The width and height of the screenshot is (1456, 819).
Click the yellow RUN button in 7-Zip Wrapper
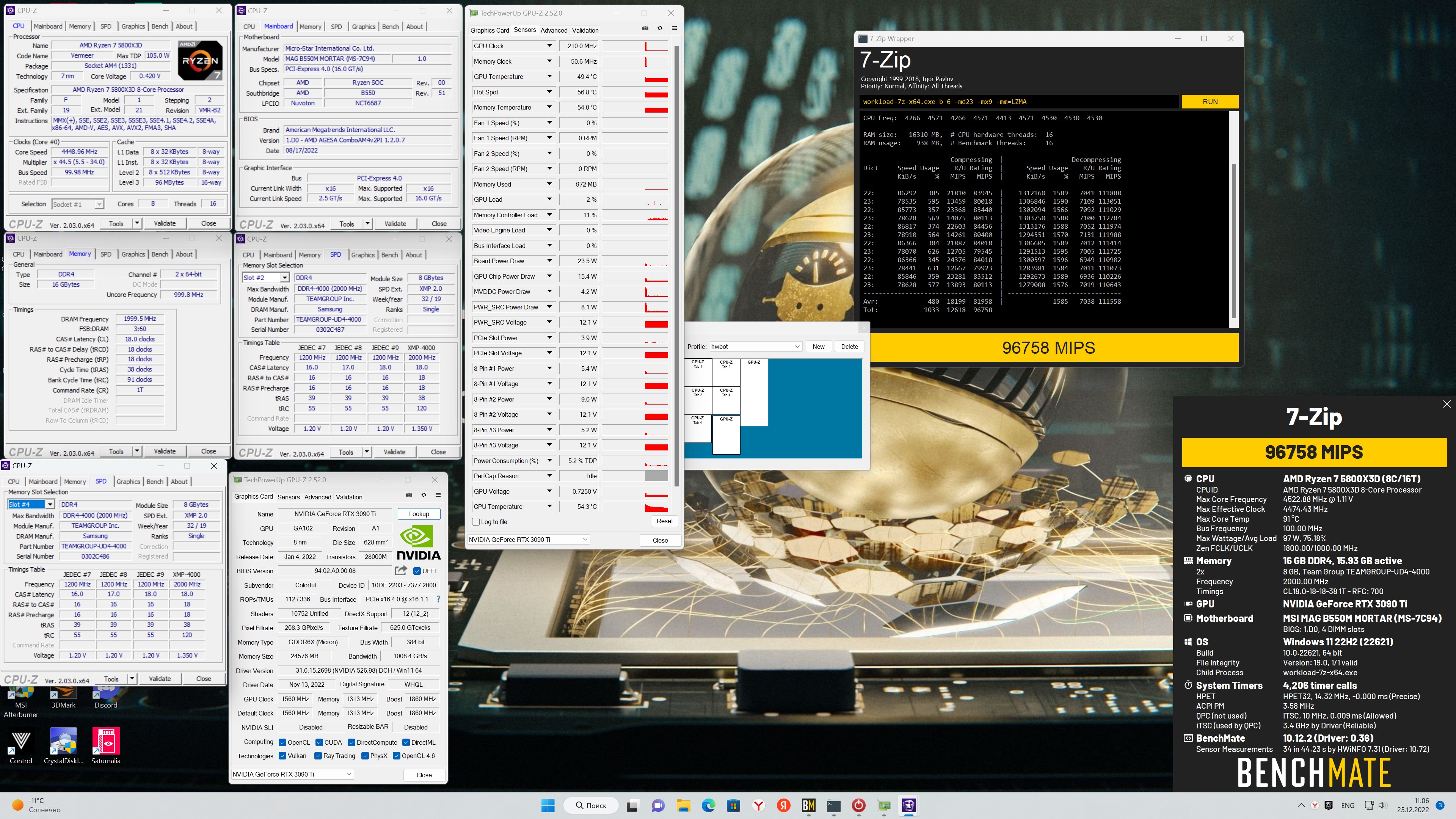(1210, 102)
